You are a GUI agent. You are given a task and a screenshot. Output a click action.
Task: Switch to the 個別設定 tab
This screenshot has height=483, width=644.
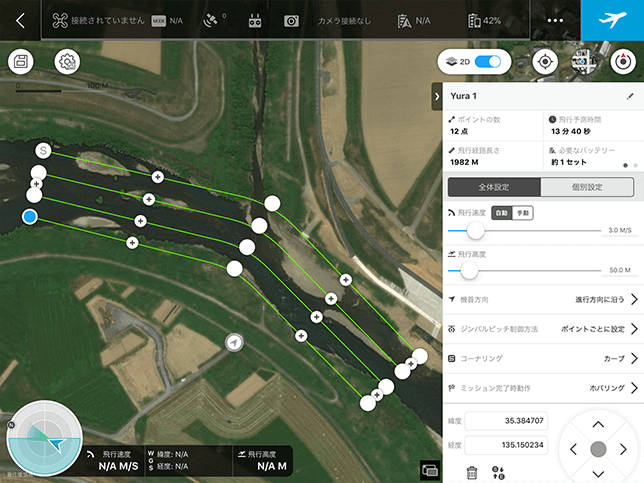(x=587, y=187)
